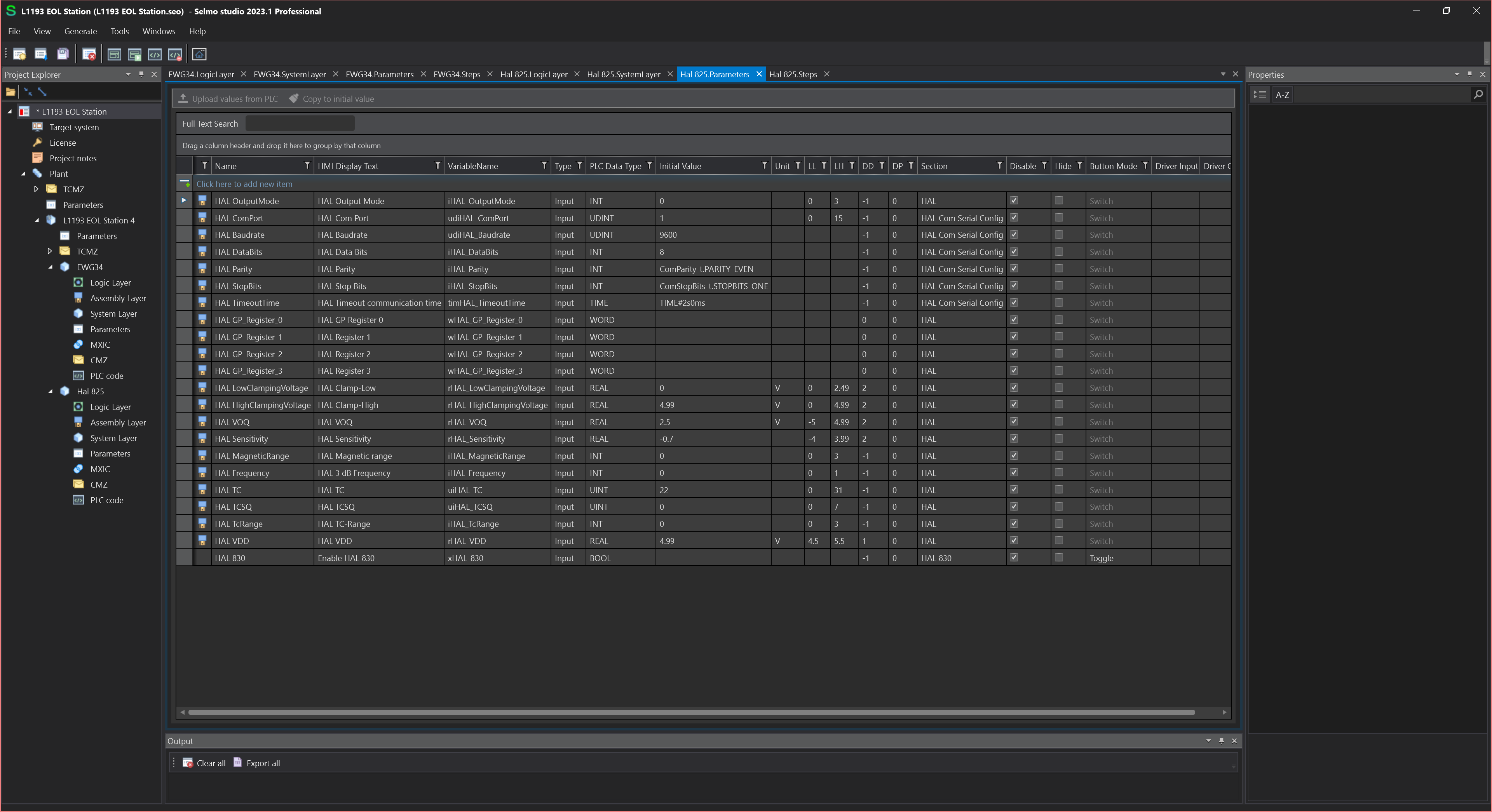Image resolution: width=1492 pixels, height=812 pixels.
Task: Click the Clear all icon in Output
Action: click(x=188, y=763)
